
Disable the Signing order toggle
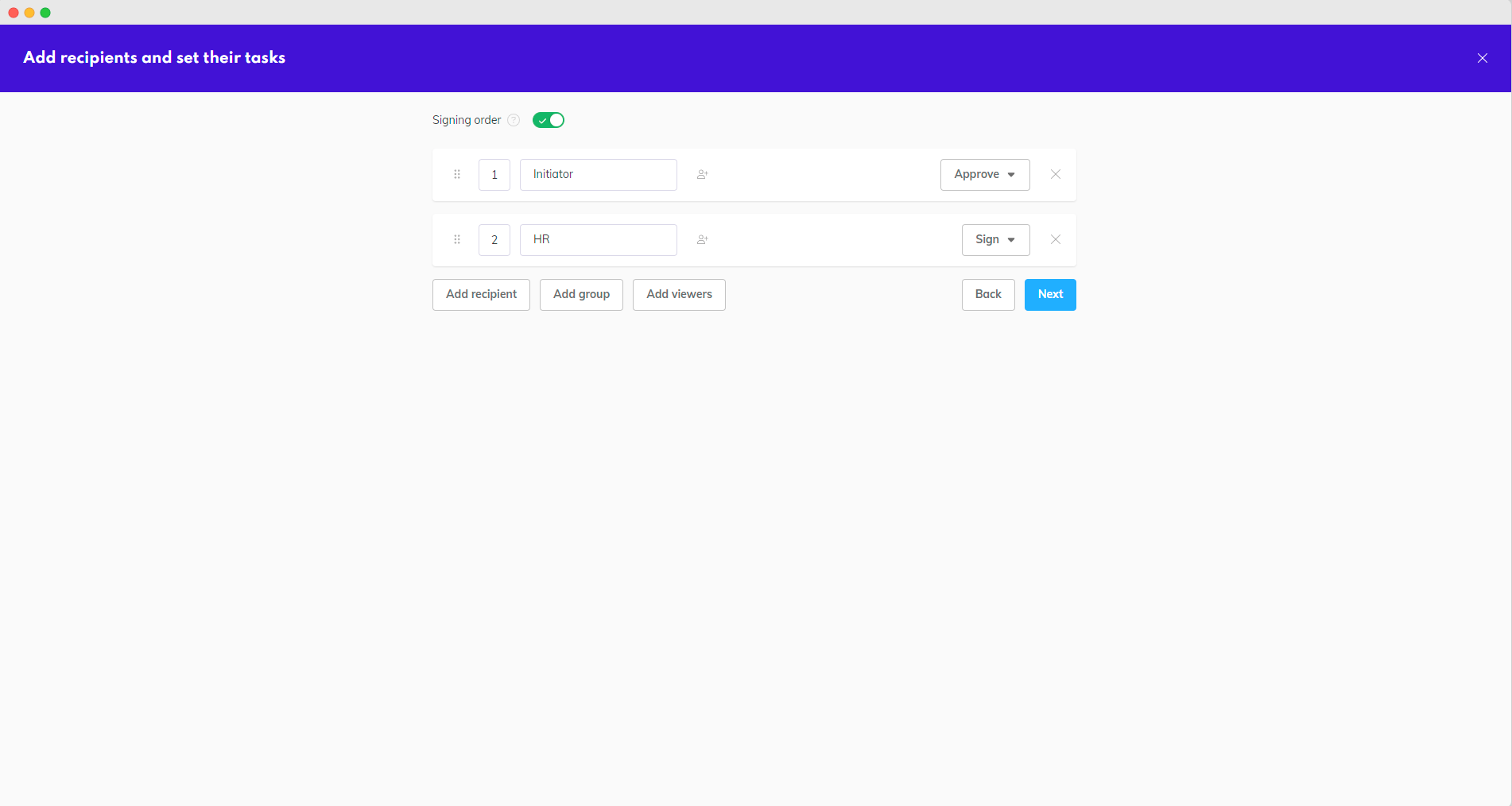(548, 120)
